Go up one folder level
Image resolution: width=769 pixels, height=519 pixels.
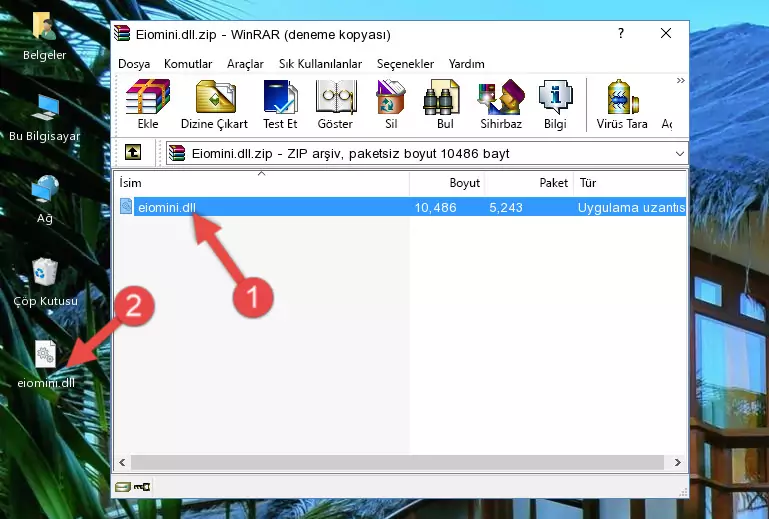coord(133,153)
